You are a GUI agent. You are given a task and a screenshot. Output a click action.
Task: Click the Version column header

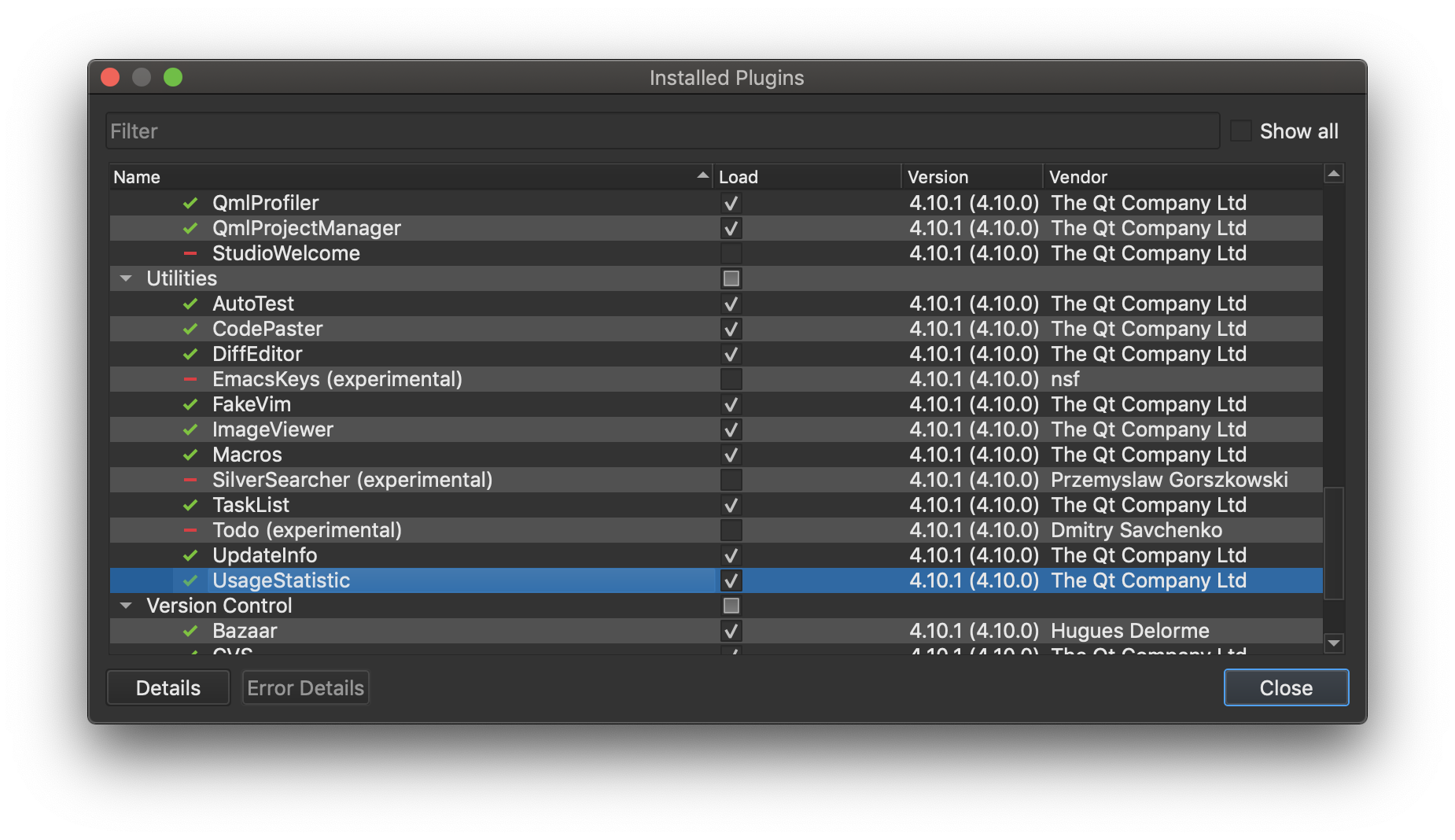click(971, 177)
